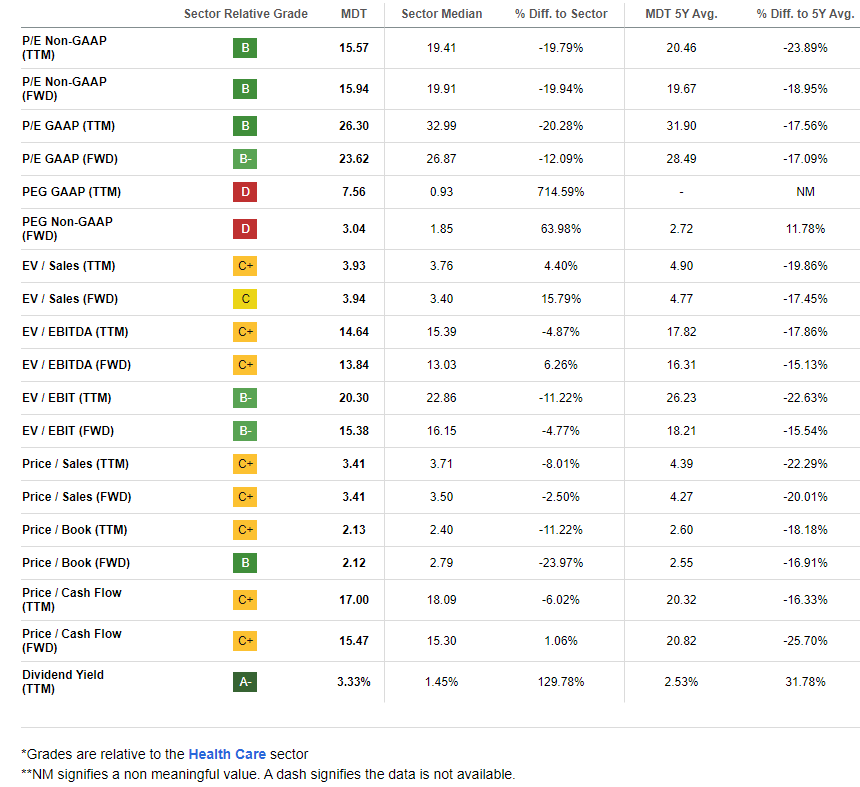Click the C+ grade badge for EV / Sales (TTM)
Viewport: 860px width, 787px height.
point(245,266)
